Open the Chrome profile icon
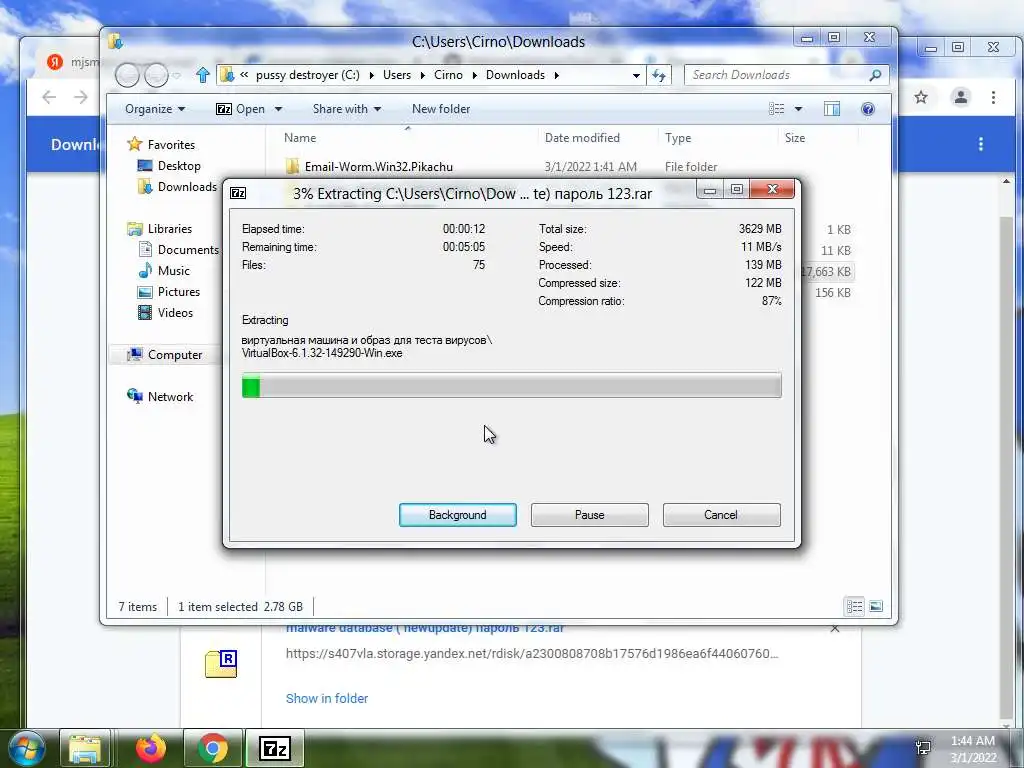 coord(961,97)
